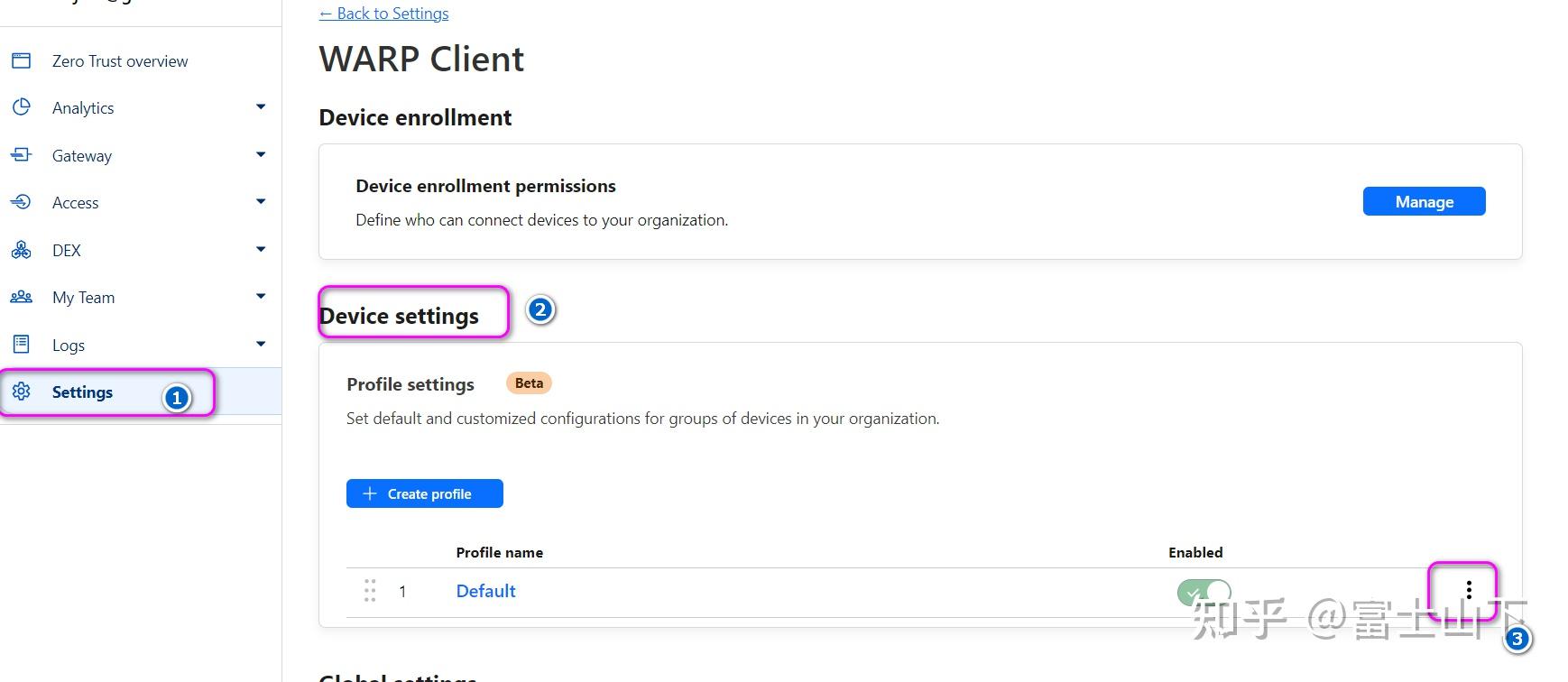Screen dimensions: 1568x682
Task: Go to Zero Trust overview
Action: (120, 61)
